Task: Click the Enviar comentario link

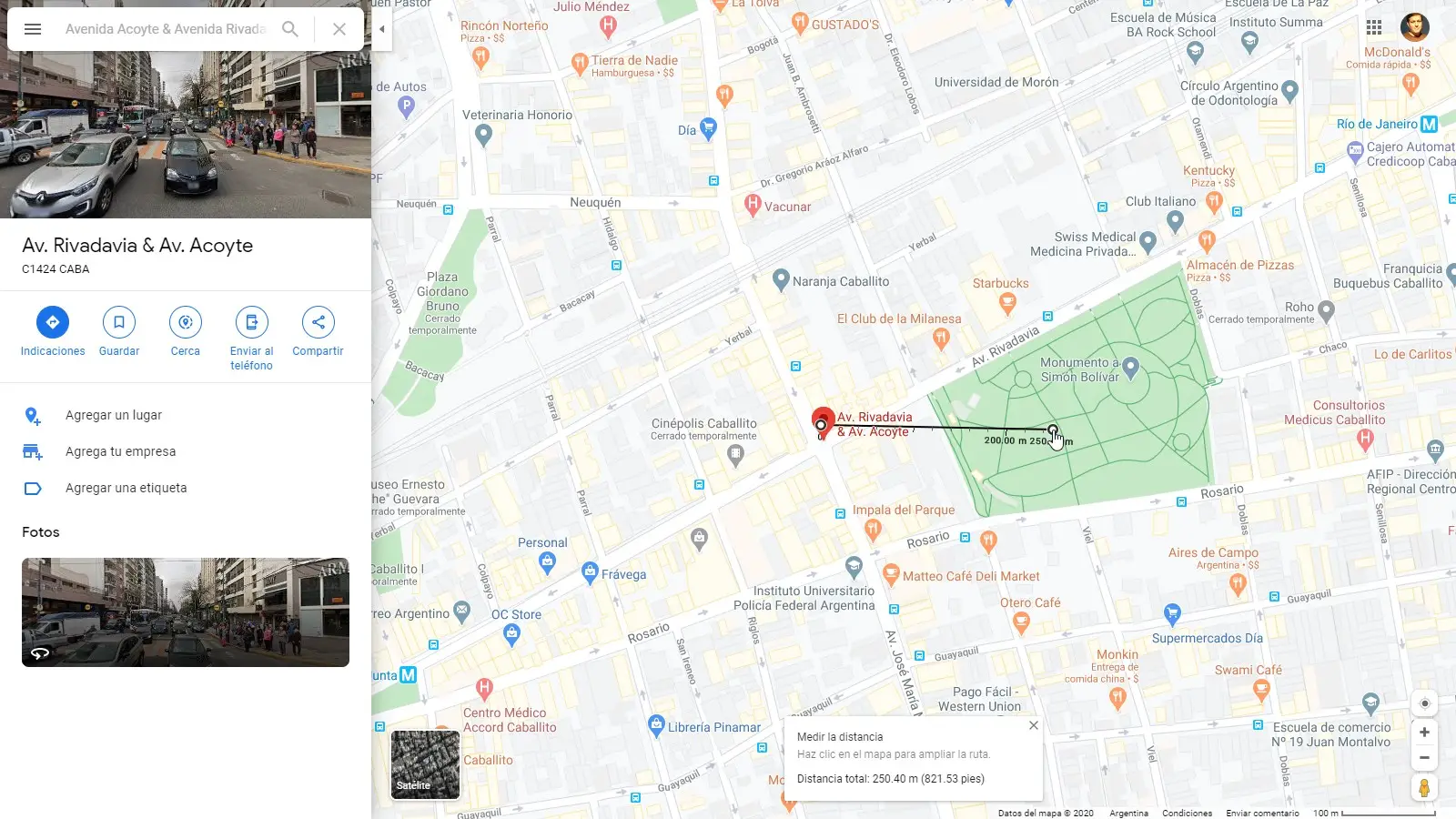Action: (x=1262, y=814)
